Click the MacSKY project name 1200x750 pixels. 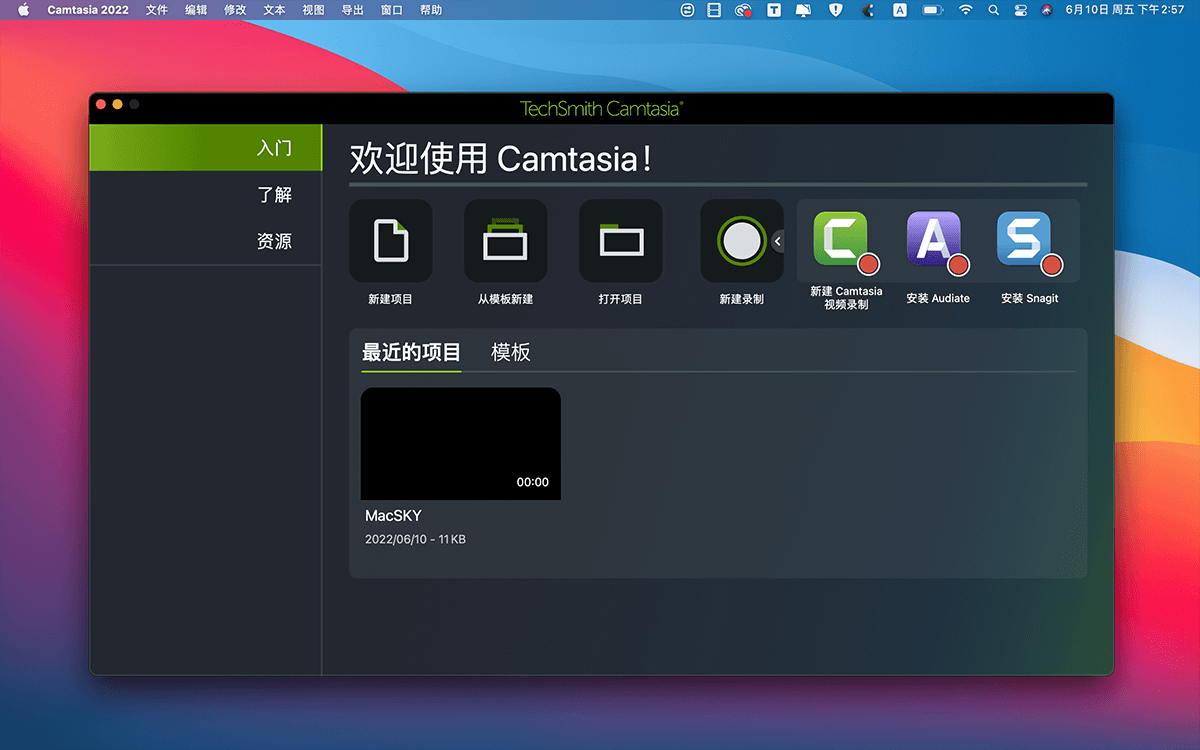(x=393, y=516)
